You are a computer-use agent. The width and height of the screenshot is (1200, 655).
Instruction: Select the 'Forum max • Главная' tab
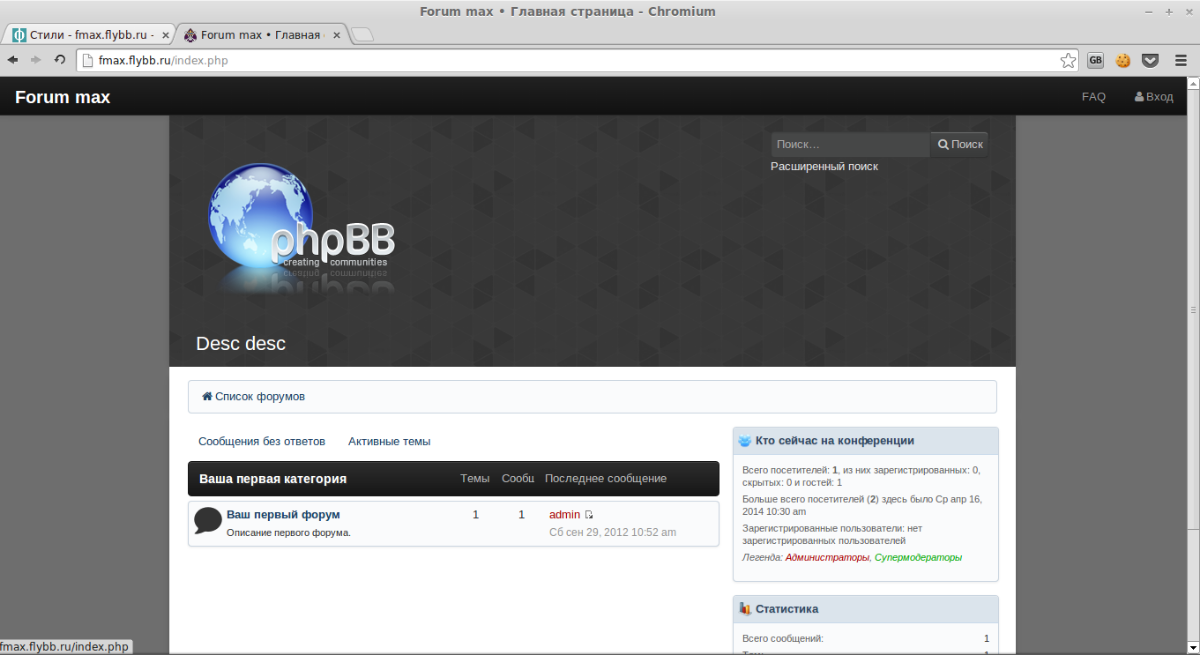click(262, 35)
